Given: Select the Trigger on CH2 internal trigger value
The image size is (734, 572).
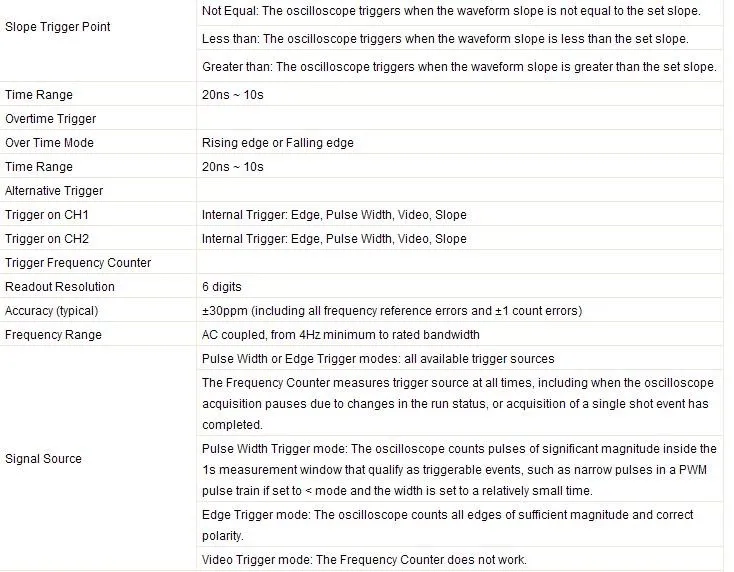Looking at the screenshot, I should (x=334, y=239).
